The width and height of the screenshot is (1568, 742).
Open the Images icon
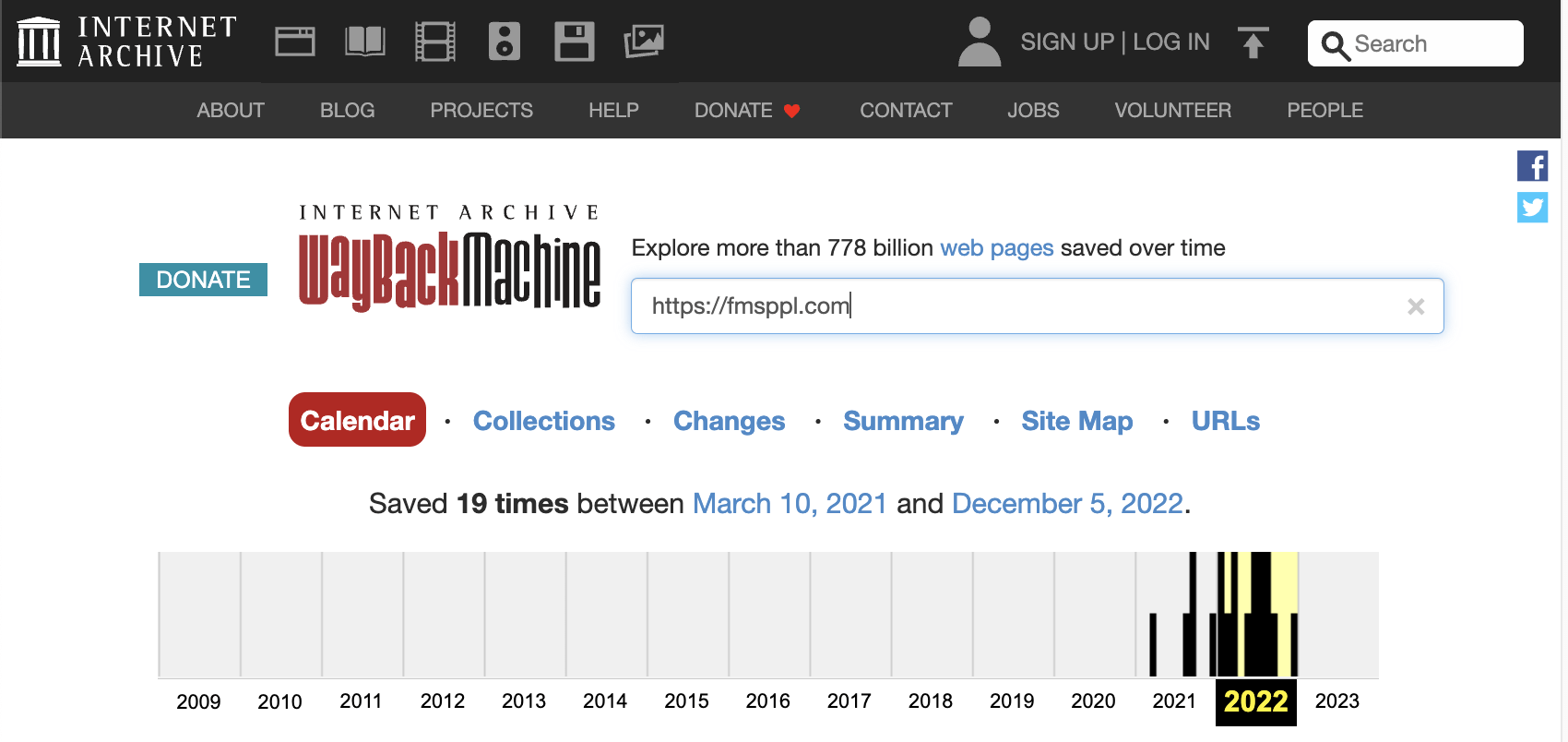coord(644,42)
